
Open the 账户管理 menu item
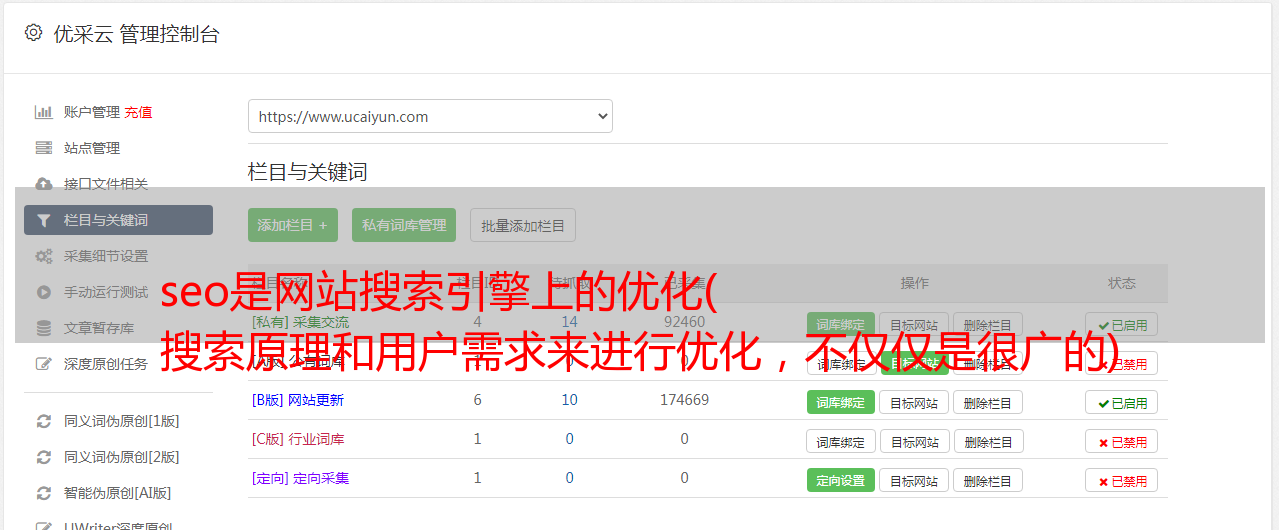pos(92,112)
